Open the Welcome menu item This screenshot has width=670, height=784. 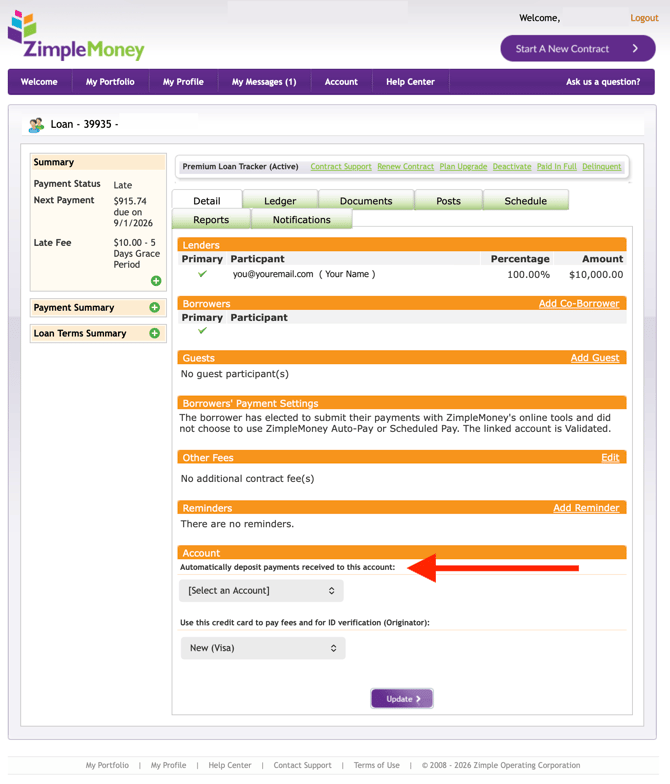coord(39,82)
